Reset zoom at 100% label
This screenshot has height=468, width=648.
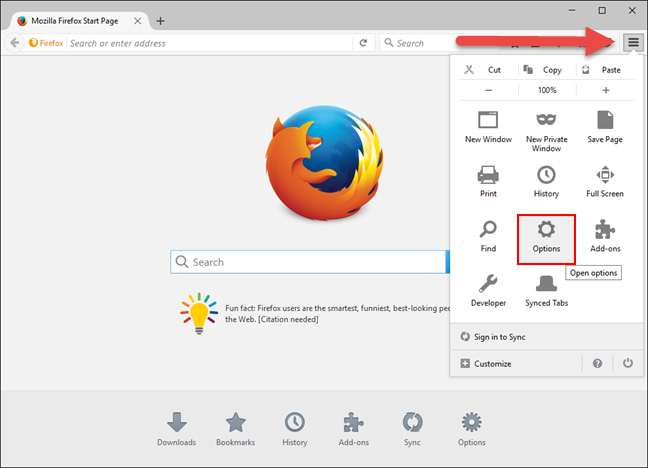547,90
